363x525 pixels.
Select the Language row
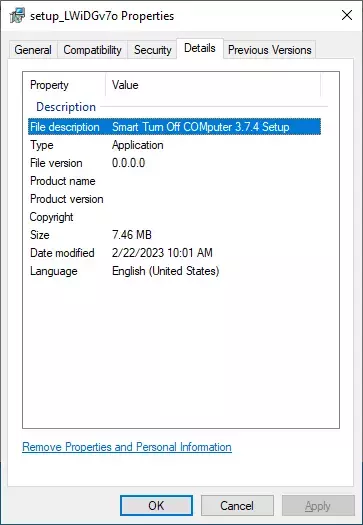coord(174,271)
